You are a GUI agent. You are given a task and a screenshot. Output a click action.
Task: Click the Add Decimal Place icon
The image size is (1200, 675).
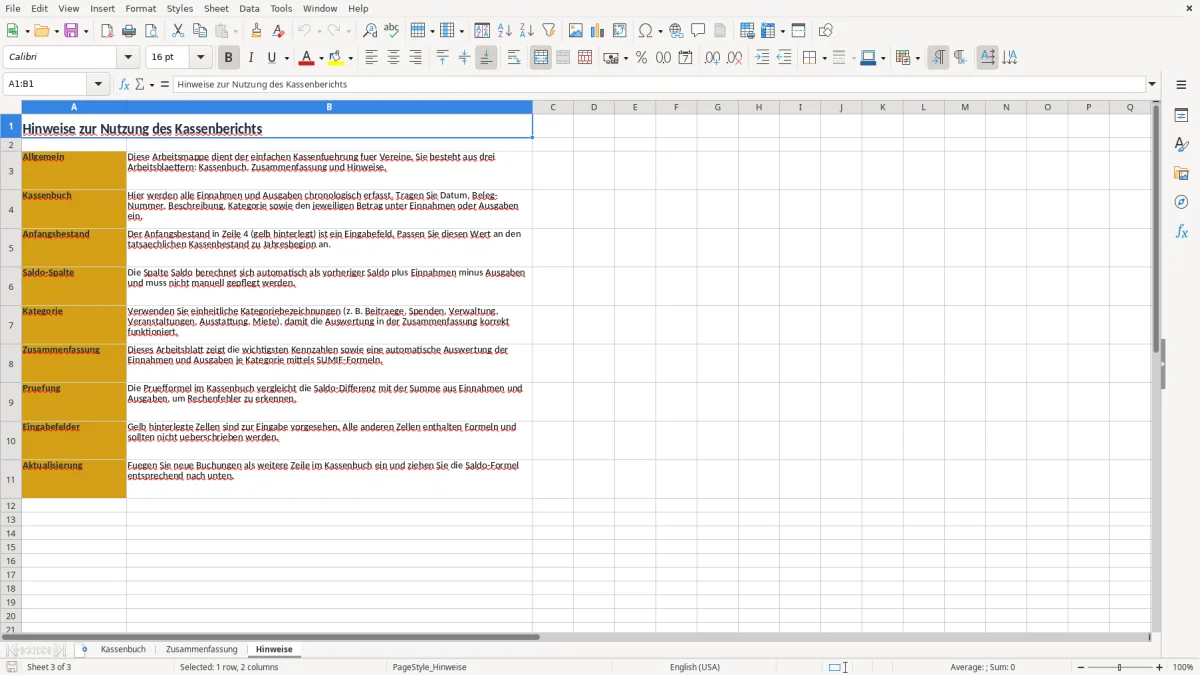coord(713,58)
